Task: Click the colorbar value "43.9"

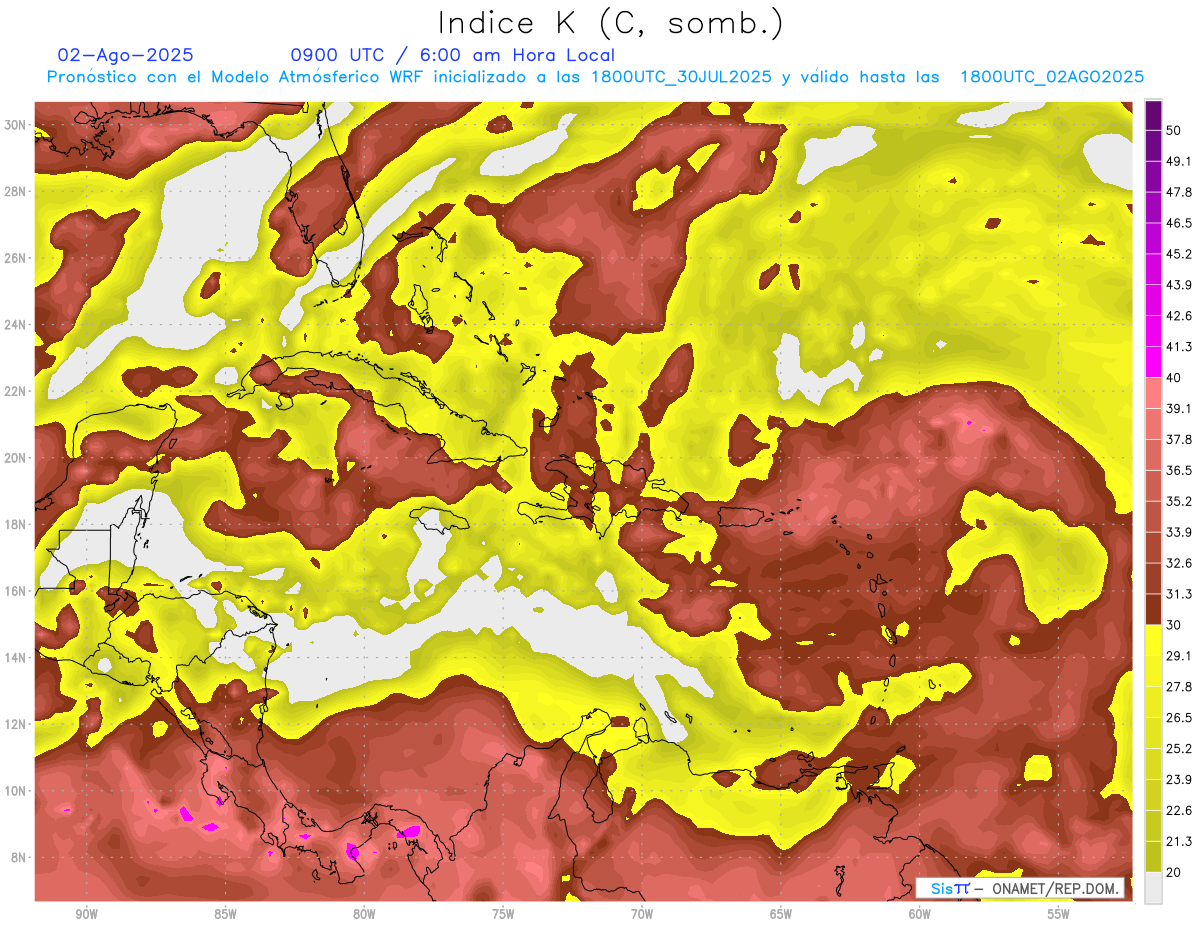Action: pos(1179,285)
